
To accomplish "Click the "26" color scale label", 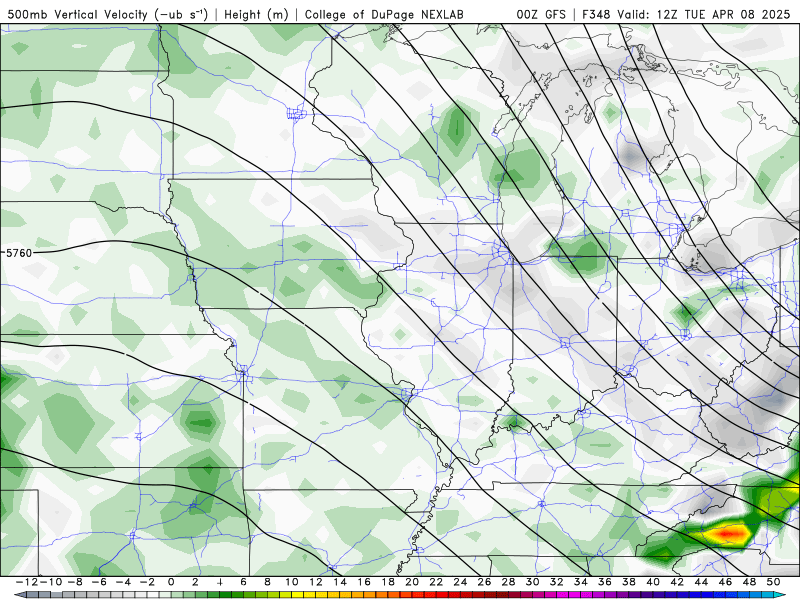I will [x=484, y=582].
